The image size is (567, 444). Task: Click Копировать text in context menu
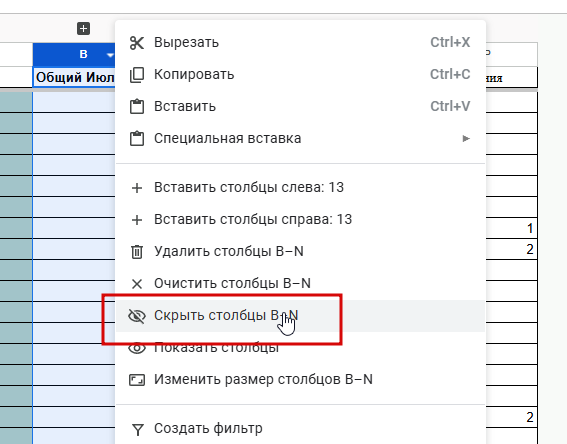pos(194,74)
